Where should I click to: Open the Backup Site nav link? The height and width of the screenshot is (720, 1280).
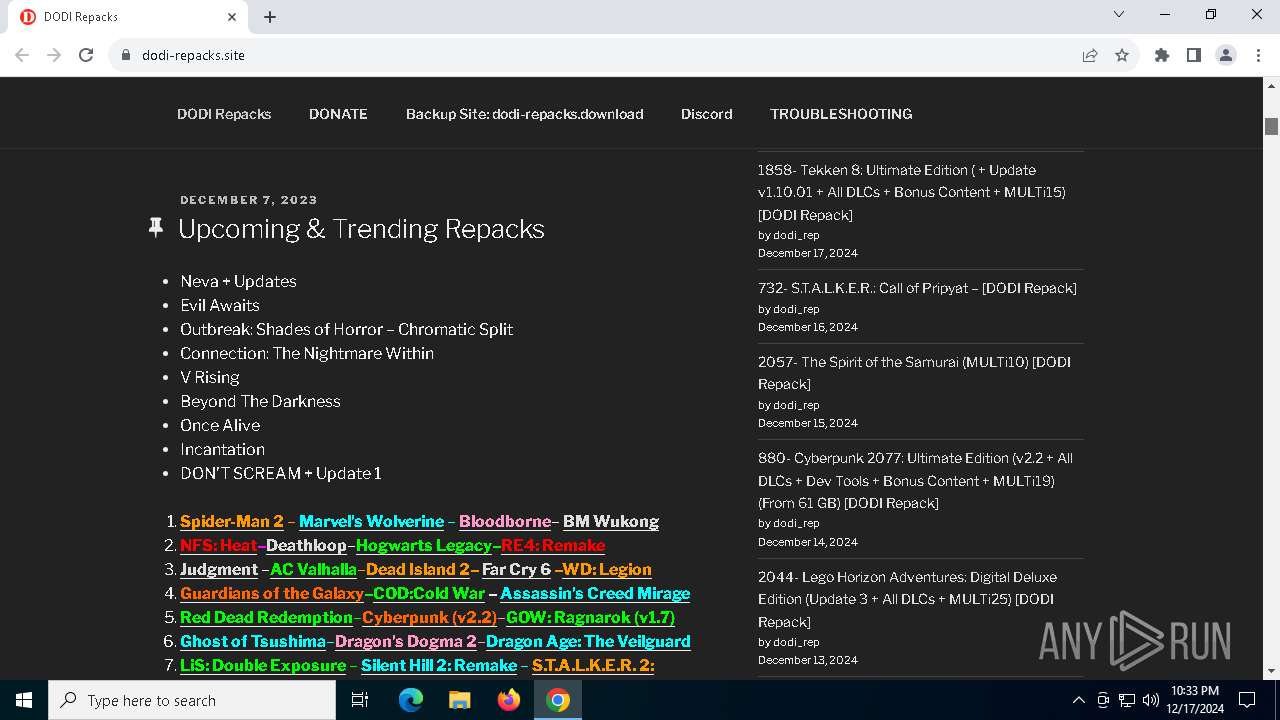[x=524, y=114]
